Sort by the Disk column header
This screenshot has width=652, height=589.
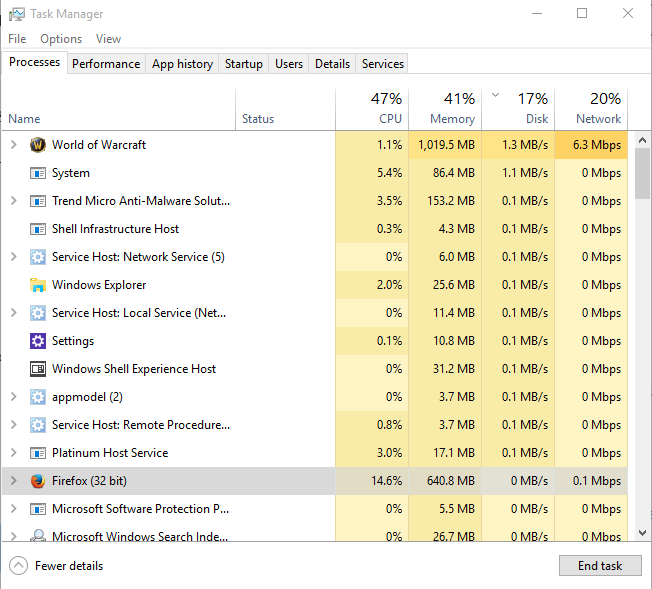click(x=518, y=110)
